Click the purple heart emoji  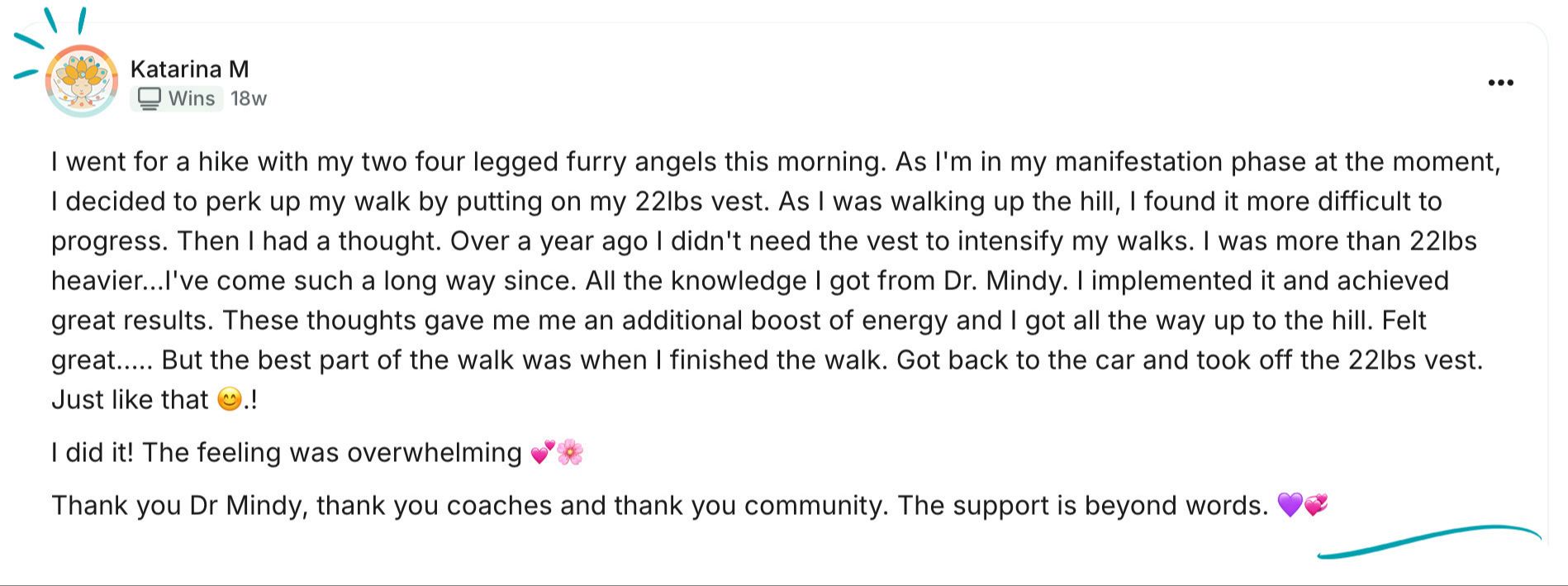1290,505
